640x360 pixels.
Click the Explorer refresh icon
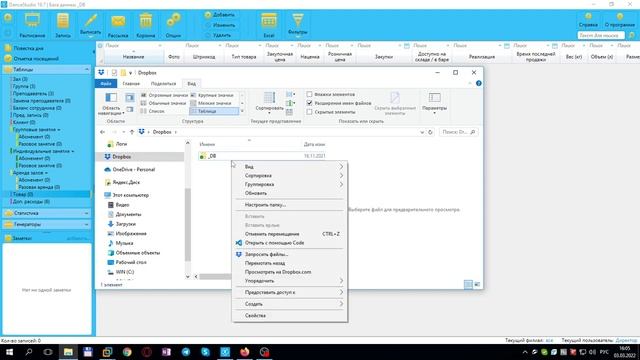pos(430,132)
